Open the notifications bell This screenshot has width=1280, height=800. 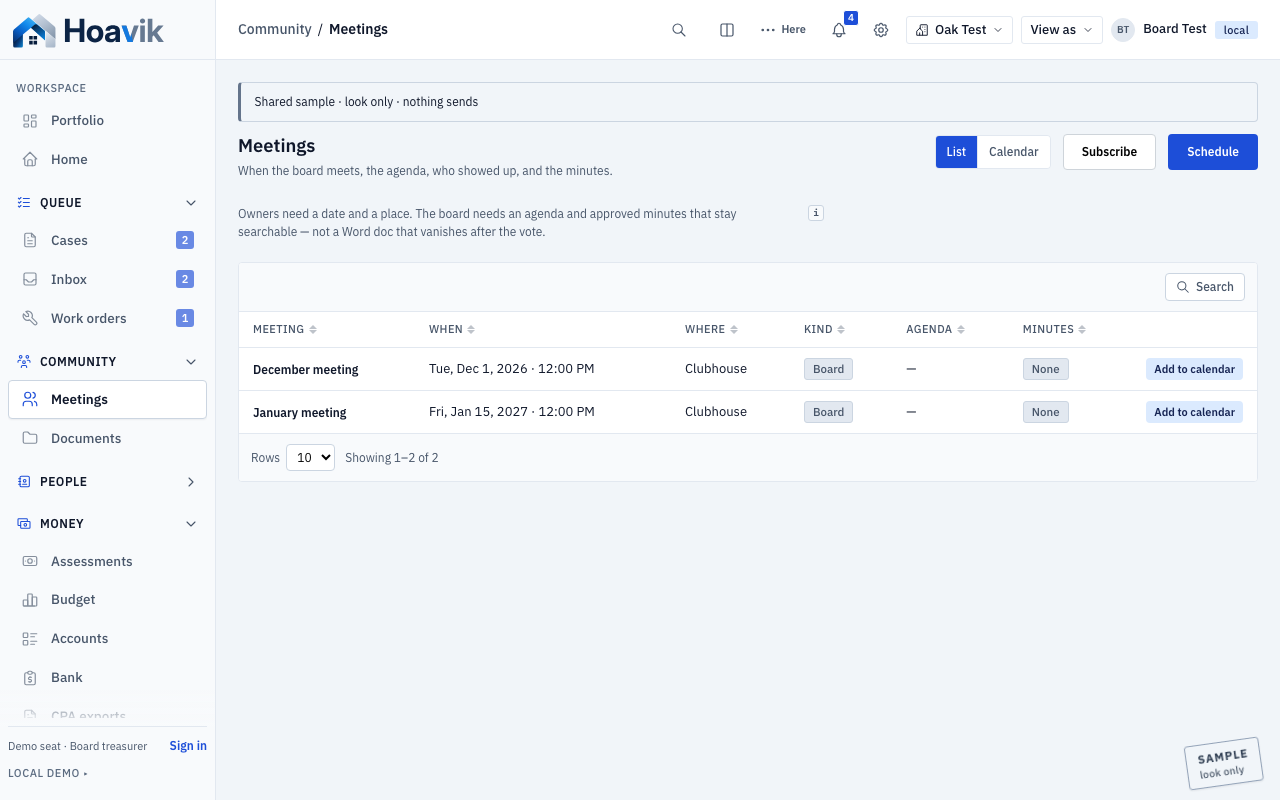[839, 30]
